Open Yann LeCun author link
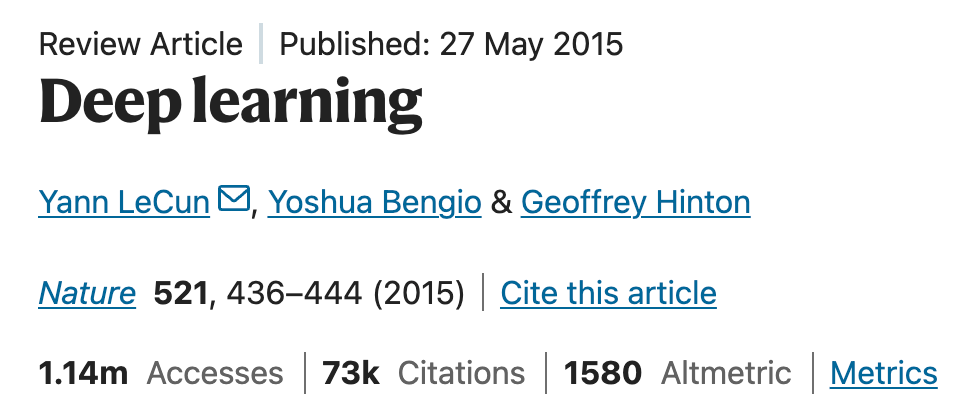 pyautogui.click(x=125, y=203)
